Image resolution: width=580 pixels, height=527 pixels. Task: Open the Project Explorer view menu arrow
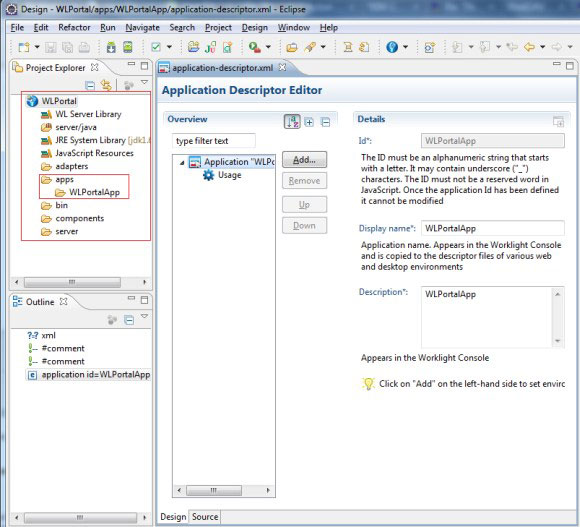pos(145,82)
